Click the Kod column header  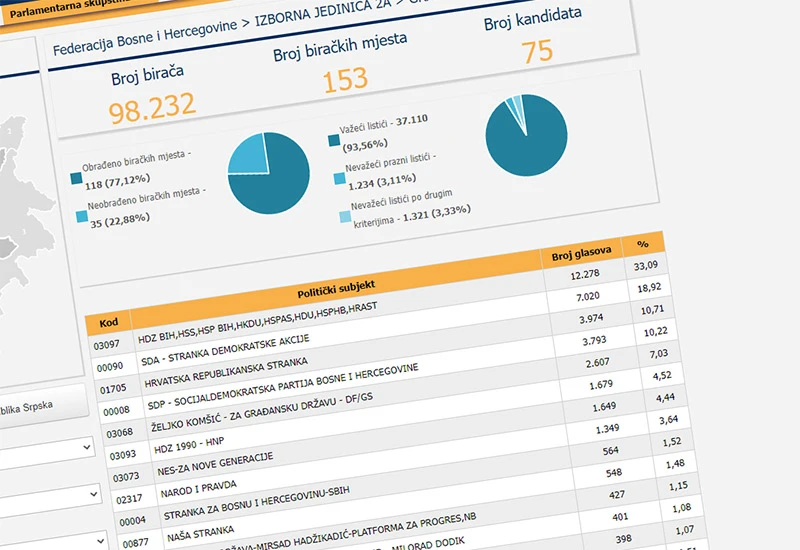pyautogui.click(x=108, y=322)
